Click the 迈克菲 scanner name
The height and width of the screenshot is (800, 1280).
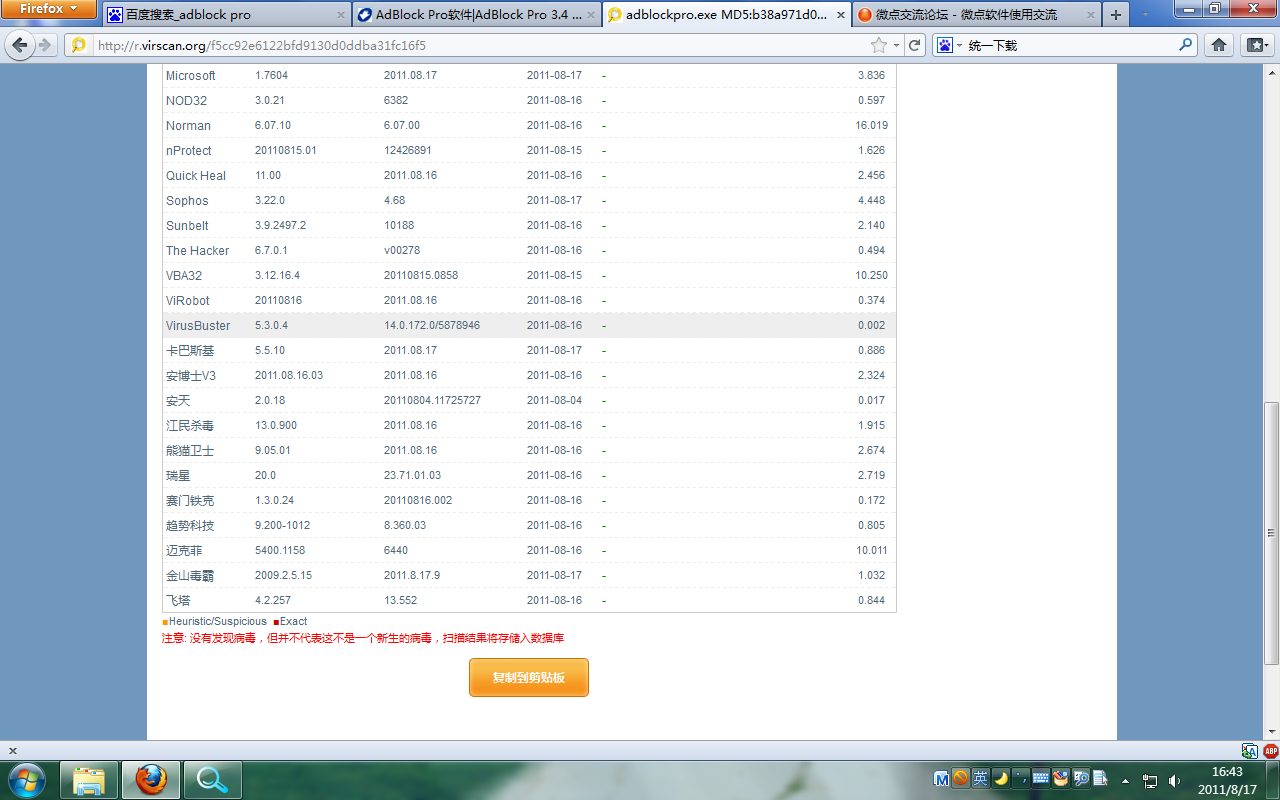[184, 551]
